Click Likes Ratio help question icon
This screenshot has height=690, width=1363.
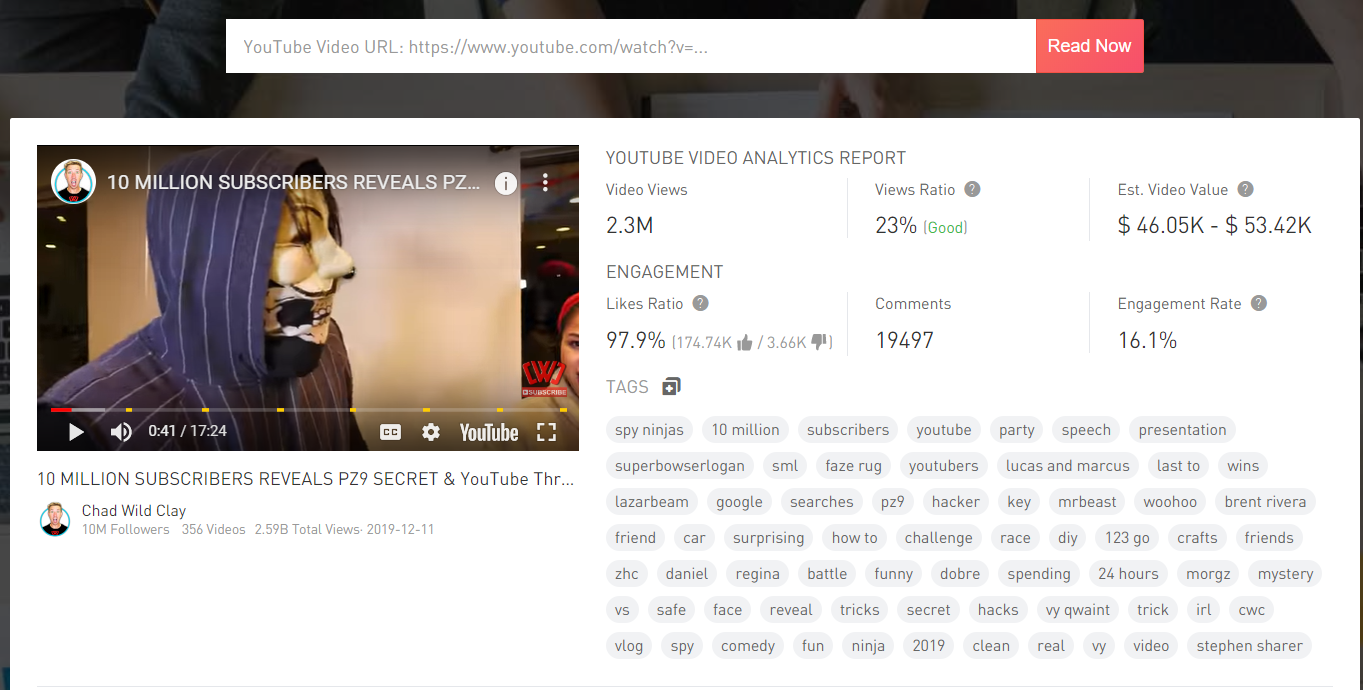tap(701, 303)
